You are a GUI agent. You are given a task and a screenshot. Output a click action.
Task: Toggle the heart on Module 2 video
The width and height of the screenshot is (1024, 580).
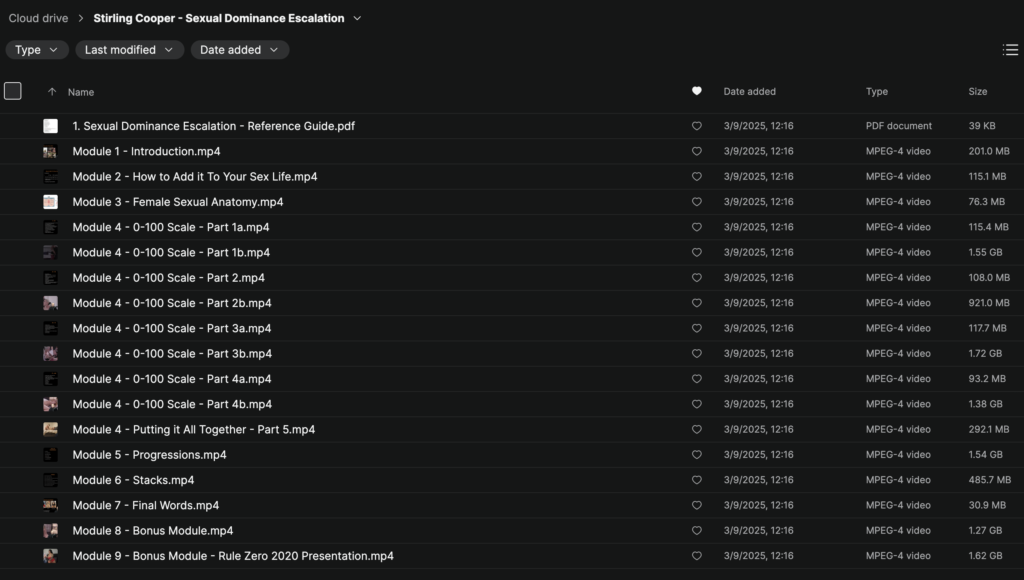(696, 176)
